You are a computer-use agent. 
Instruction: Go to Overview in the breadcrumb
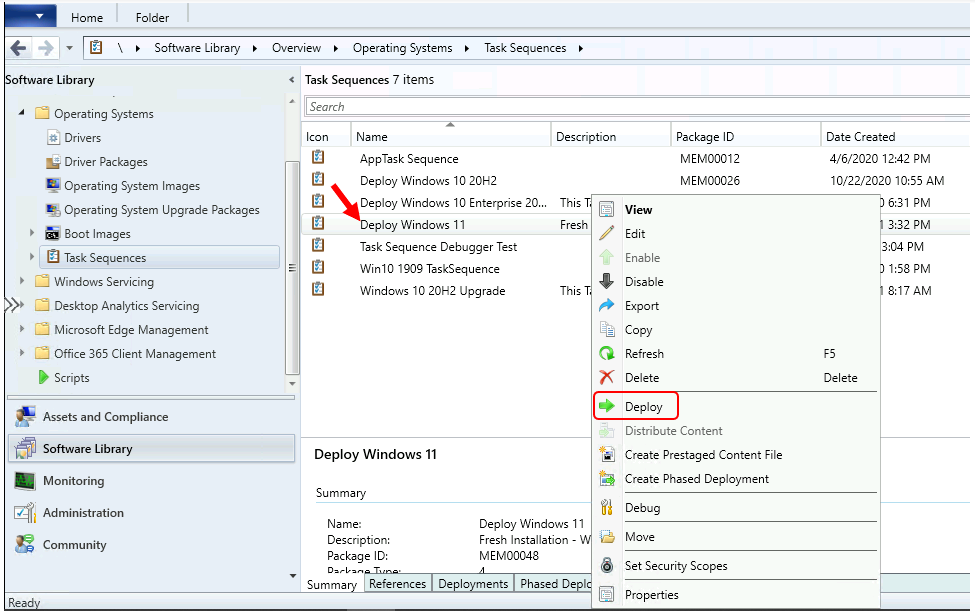296,48
